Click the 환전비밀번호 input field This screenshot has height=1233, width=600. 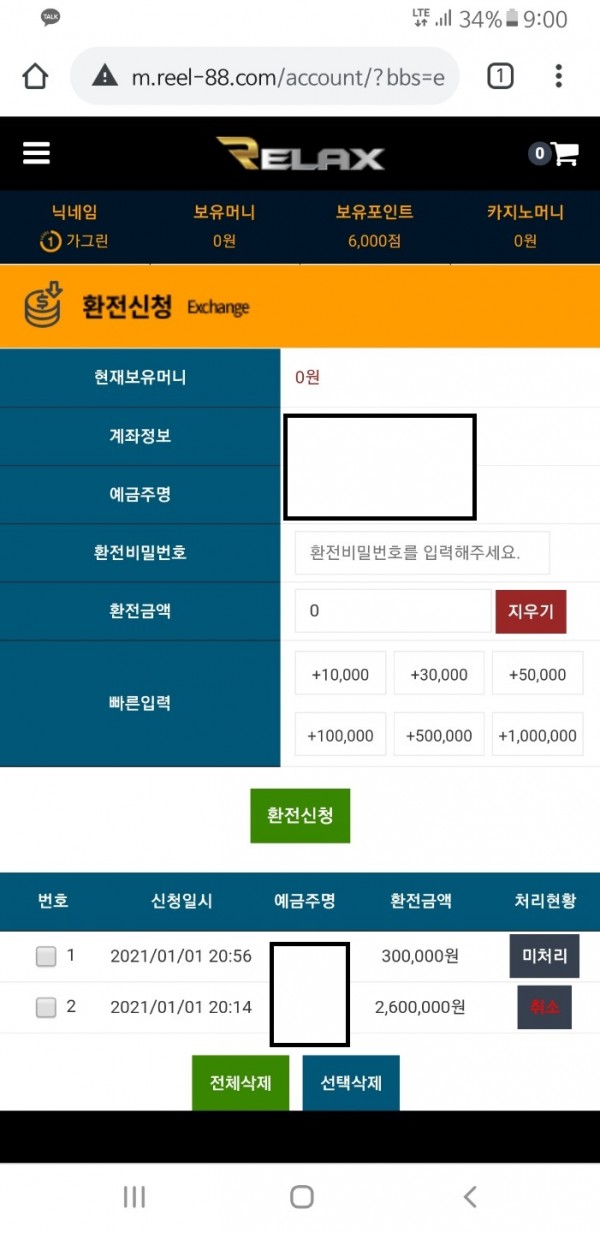[422, 553]
